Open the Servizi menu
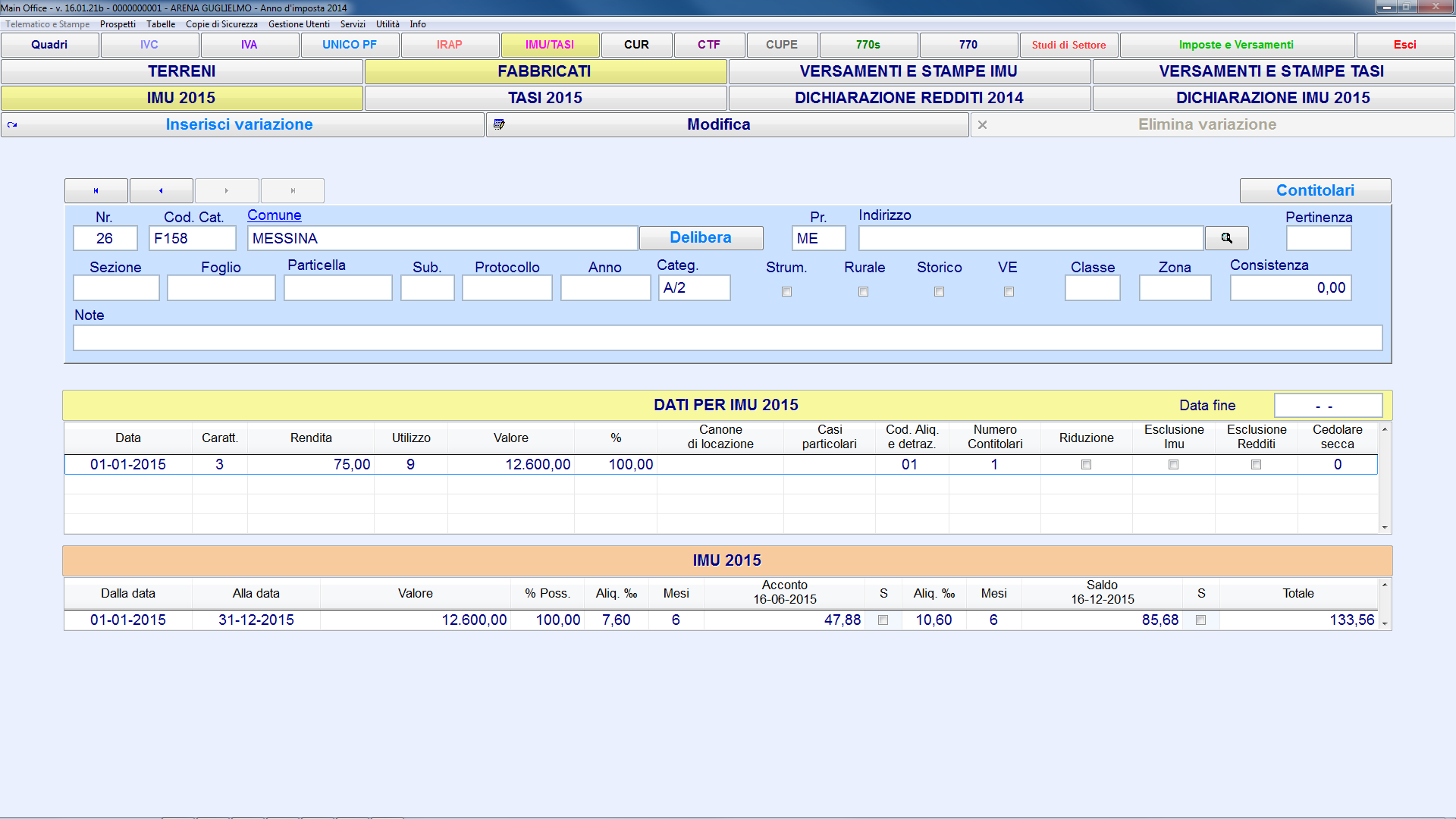The height and width of the screenshot is (819, 1456). (x=353, y=24)
